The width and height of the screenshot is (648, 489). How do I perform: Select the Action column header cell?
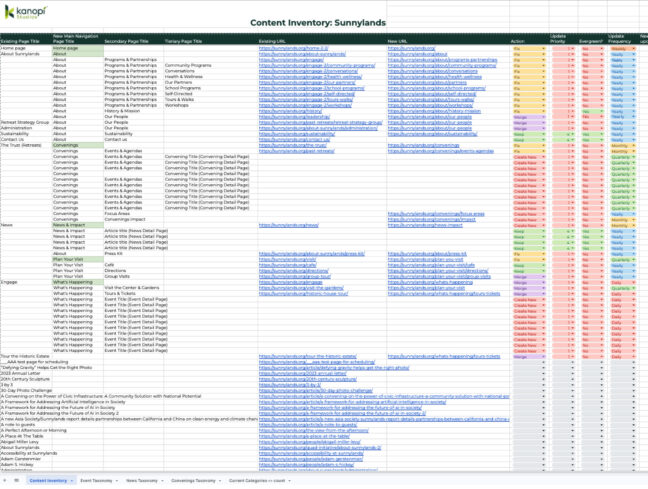[x=529, y=39]
